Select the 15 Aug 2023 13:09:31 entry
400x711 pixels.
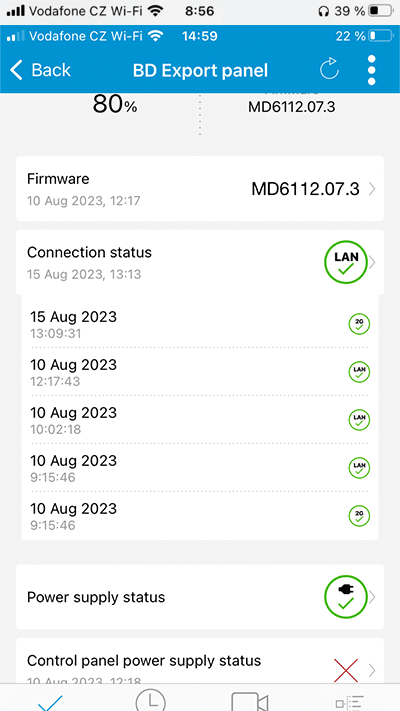coord(200,324)
